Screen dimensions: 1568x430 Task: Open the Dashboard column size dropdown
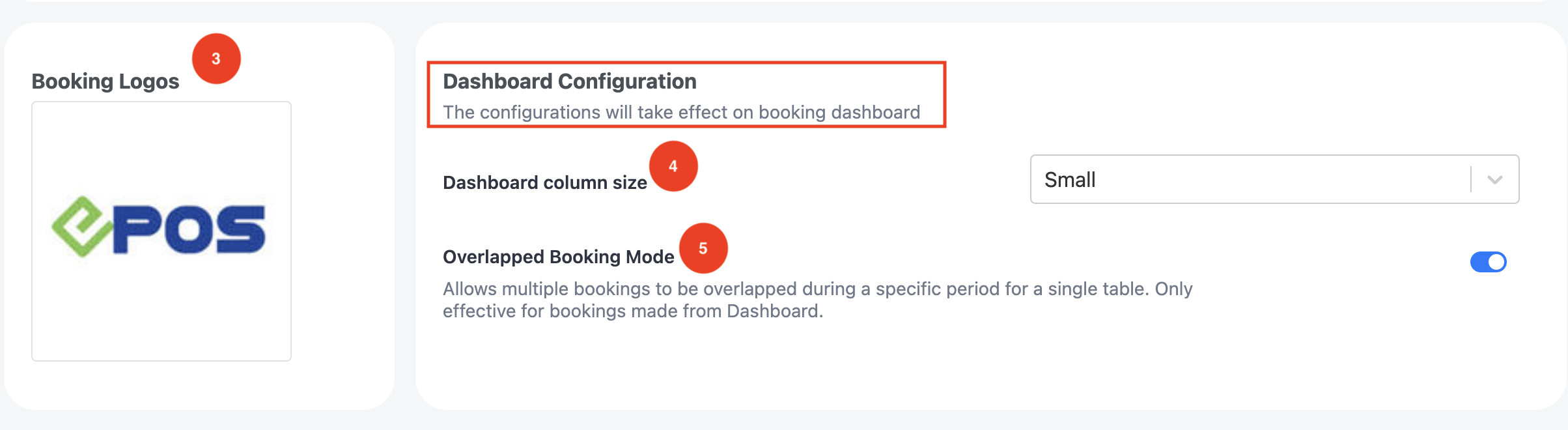(1274, 179)
